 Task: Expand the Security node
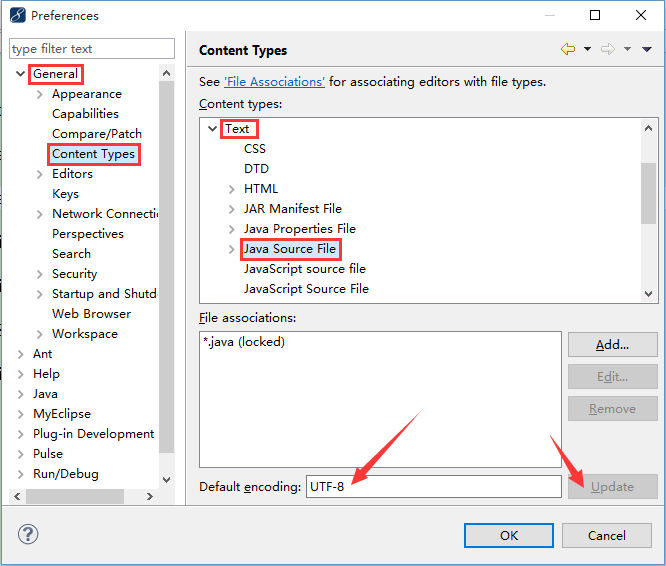(40, 274)
